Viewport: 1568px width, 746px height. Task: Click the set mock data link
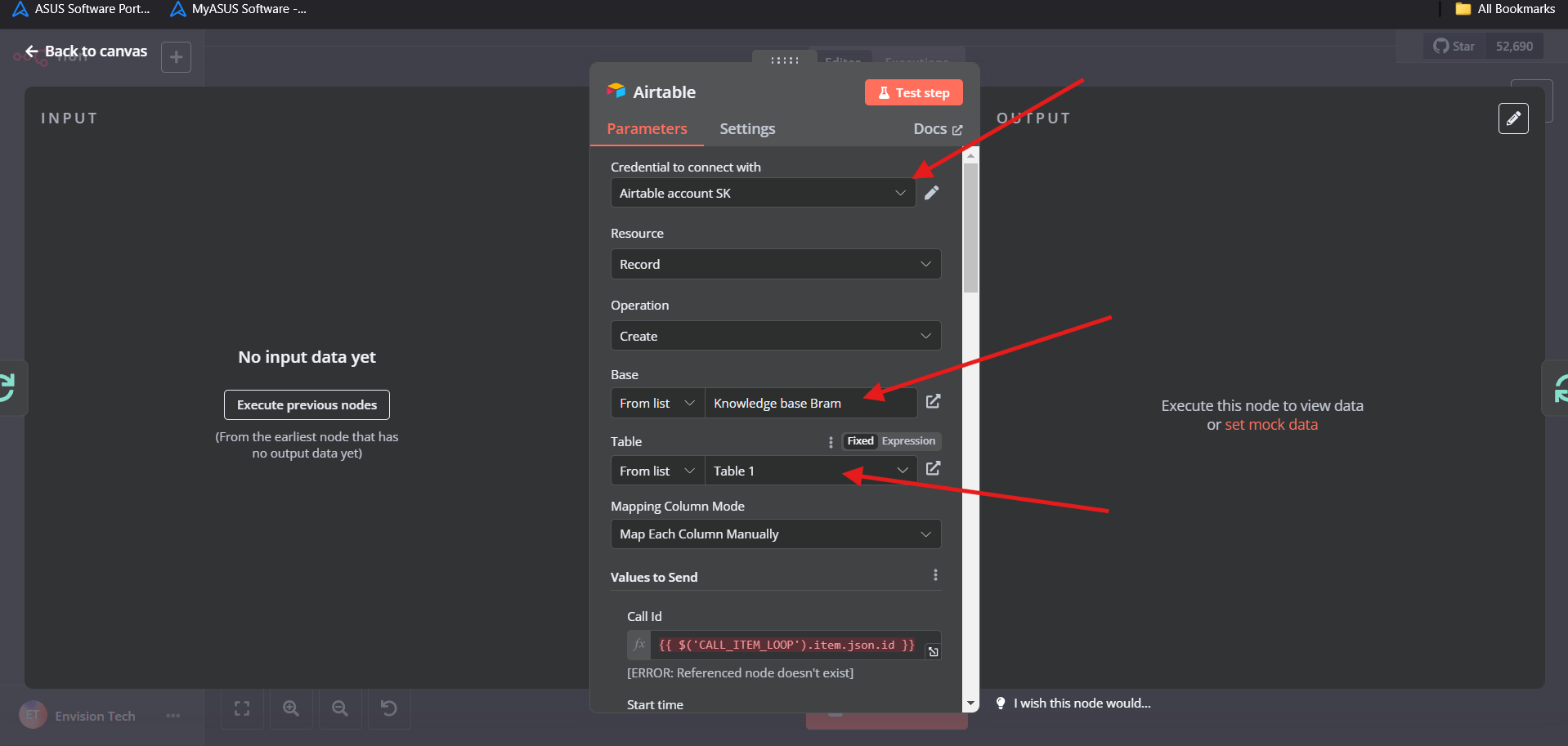coord(1270,425)
